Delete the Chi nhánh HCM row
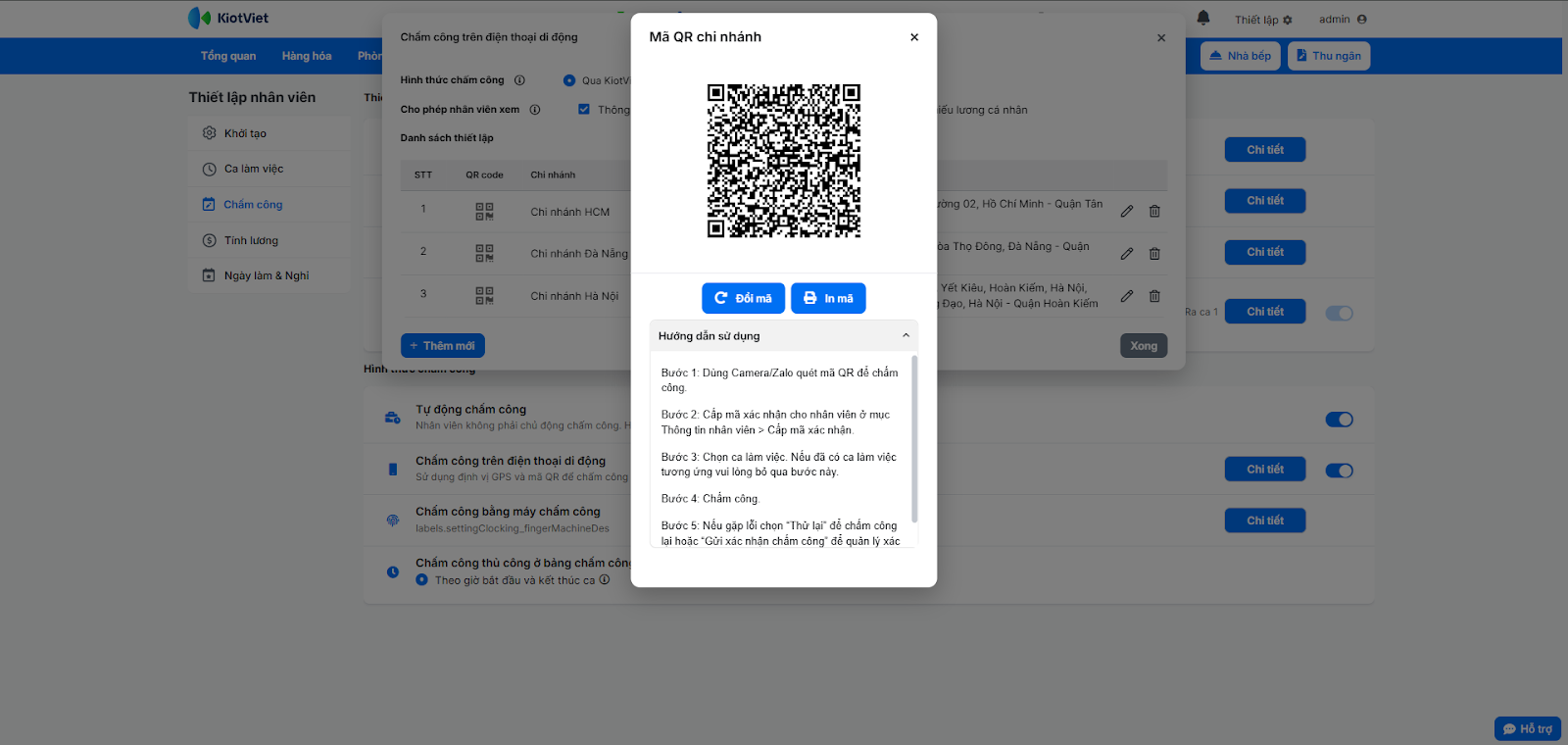Screen dimensions: 1568x745 (1154, 212)
